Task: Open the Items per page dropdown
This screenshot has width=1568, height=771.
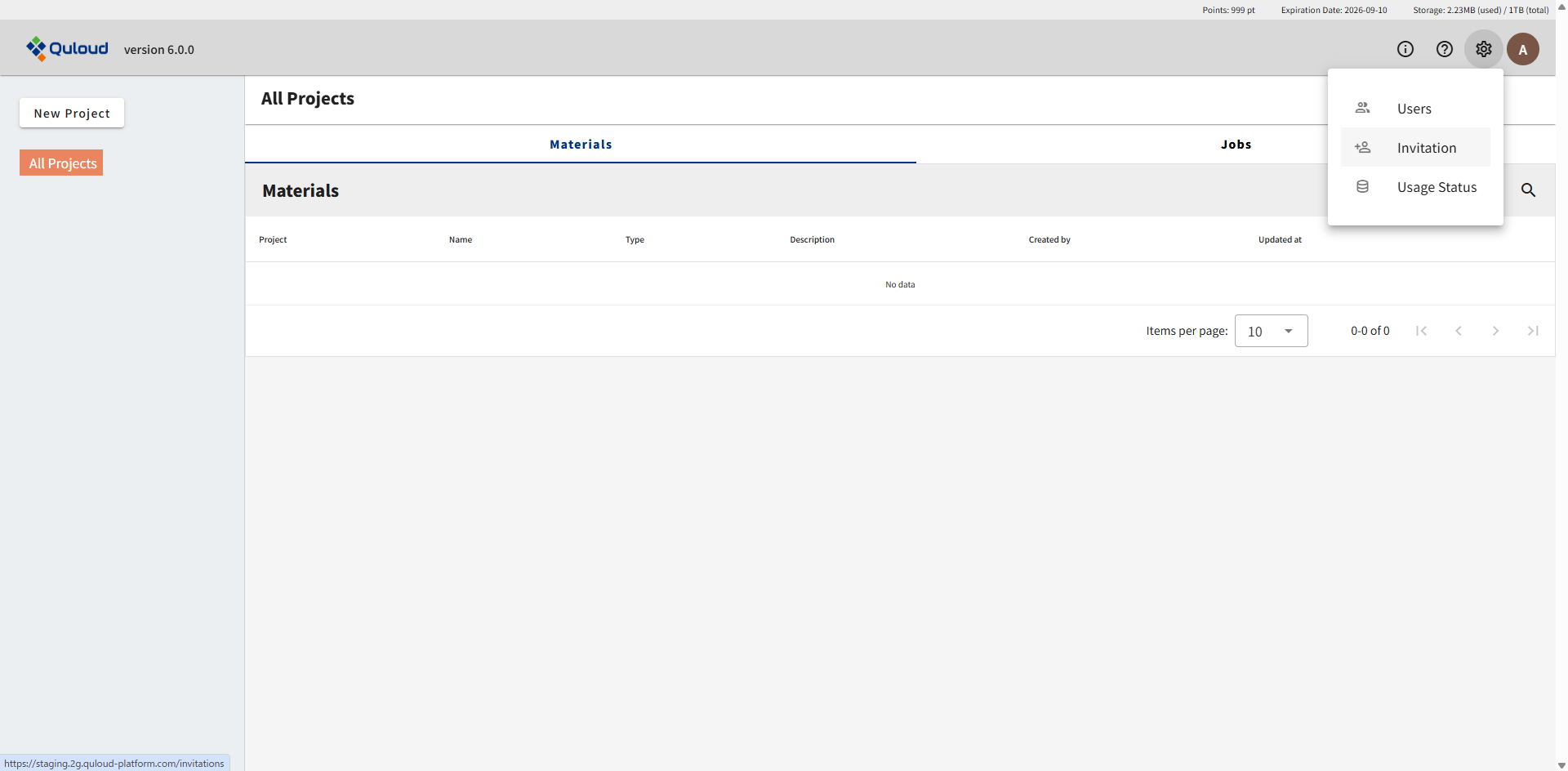Action: pyautogui.click(x=1270, y=331)
